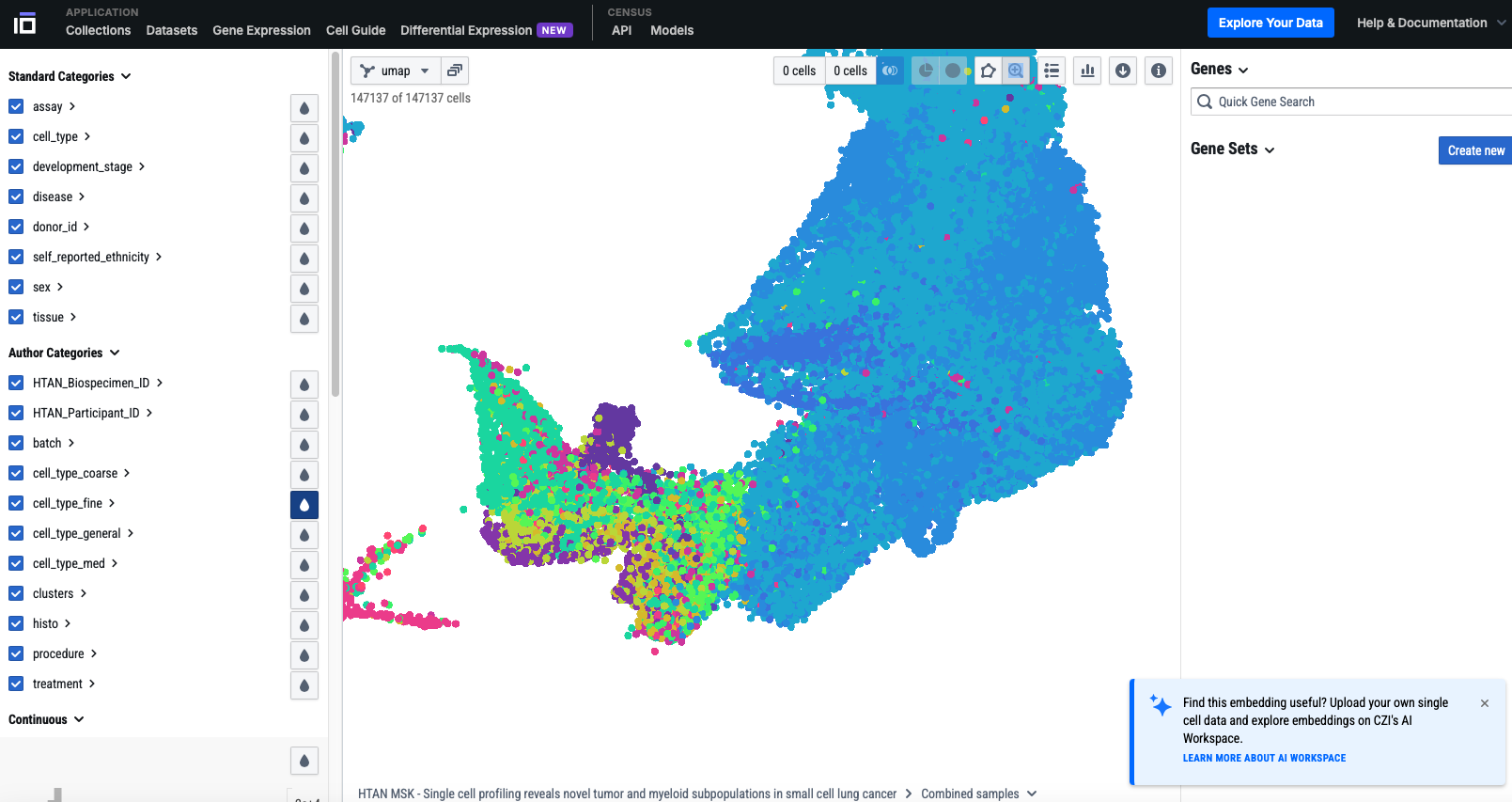
Task: Color by tissue using its droplet icon
Action: pyautogui.click(x=304, y=319)
